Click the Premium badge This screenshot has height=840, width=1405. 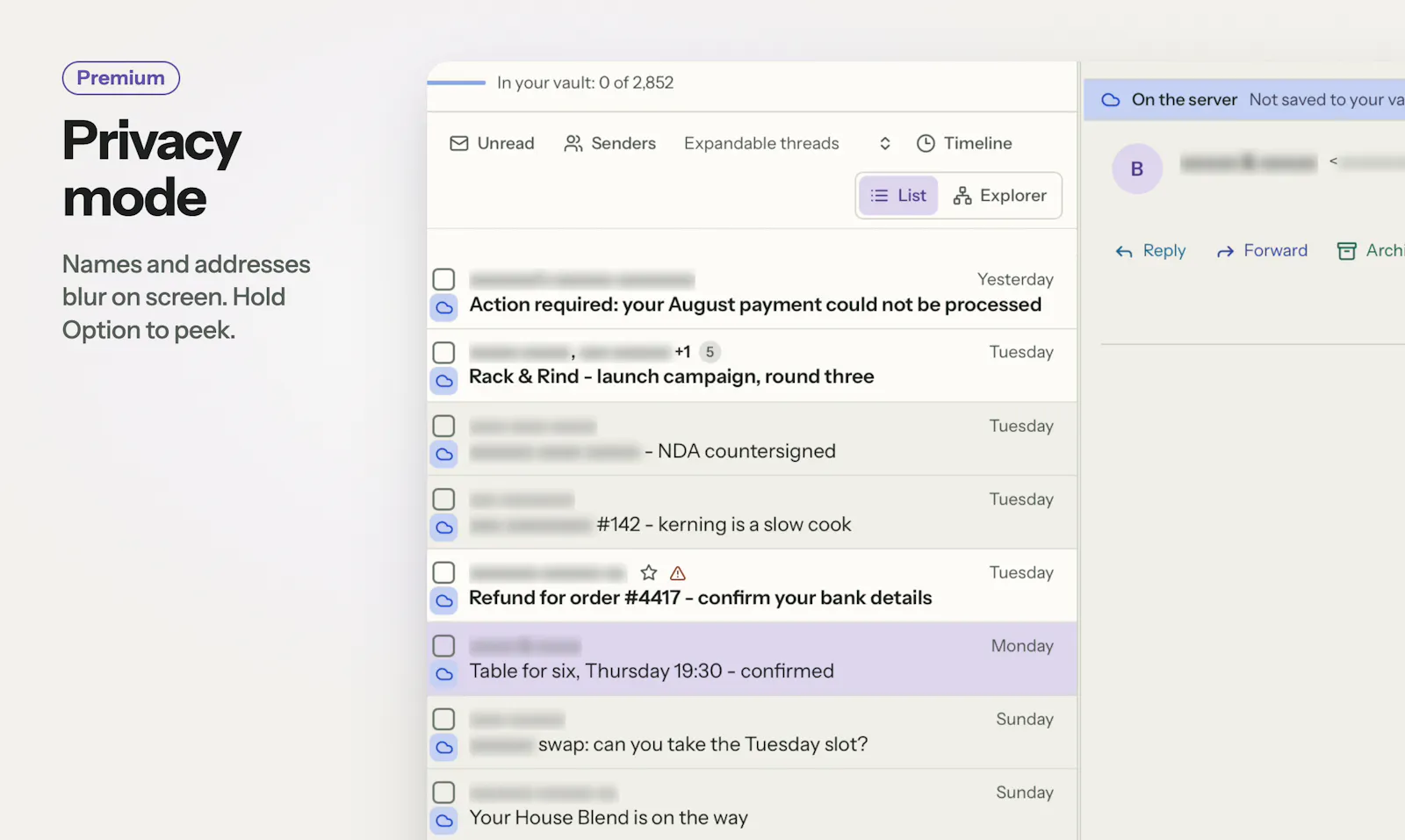click(121, 78)
